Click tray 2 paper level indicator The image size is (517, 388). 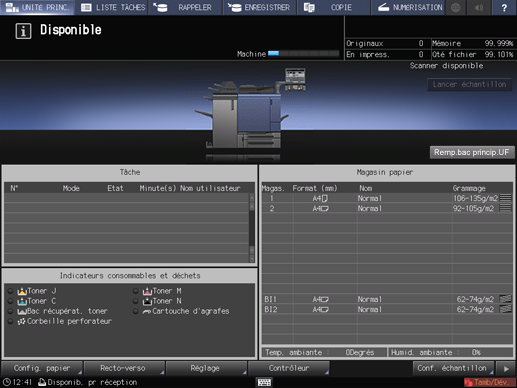(505, 208)
